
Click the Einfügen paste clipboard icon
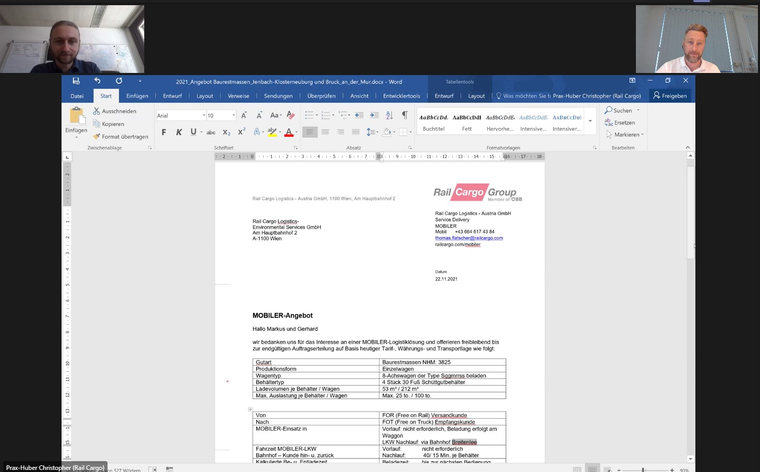76,116
